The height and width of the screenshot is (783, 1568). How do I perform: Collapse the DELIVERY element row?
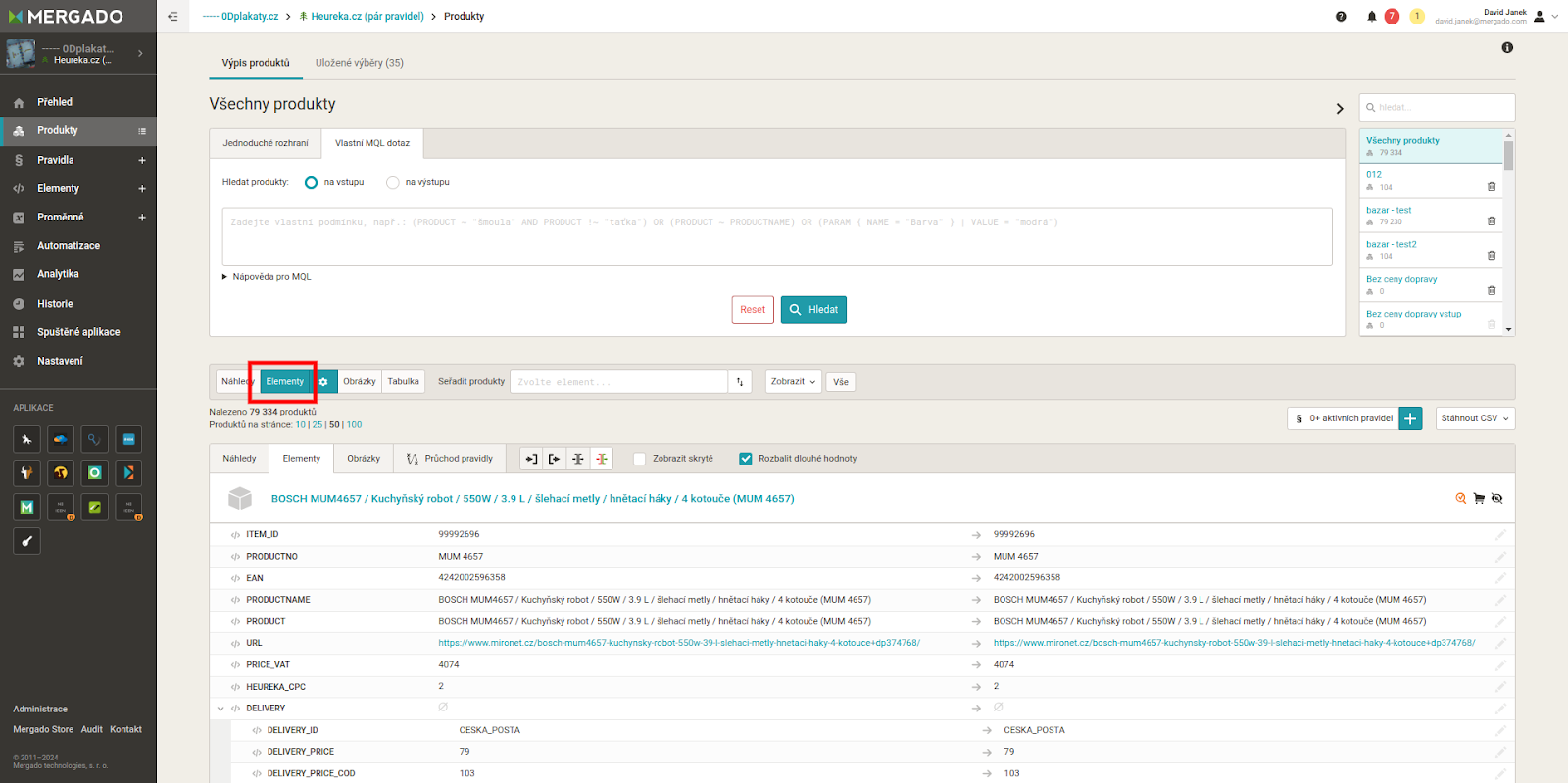[220, 709]
